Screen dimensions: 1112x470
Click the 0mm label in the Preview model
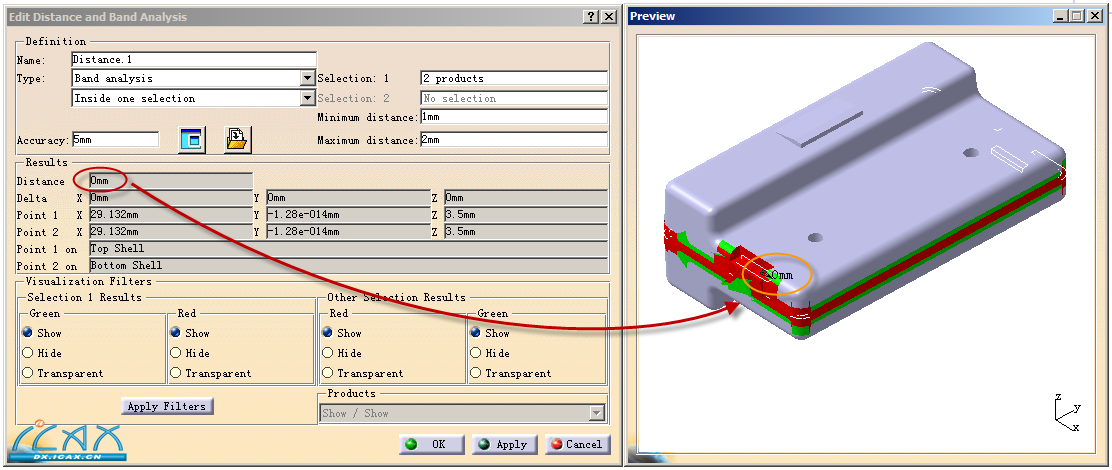point(780,275)
